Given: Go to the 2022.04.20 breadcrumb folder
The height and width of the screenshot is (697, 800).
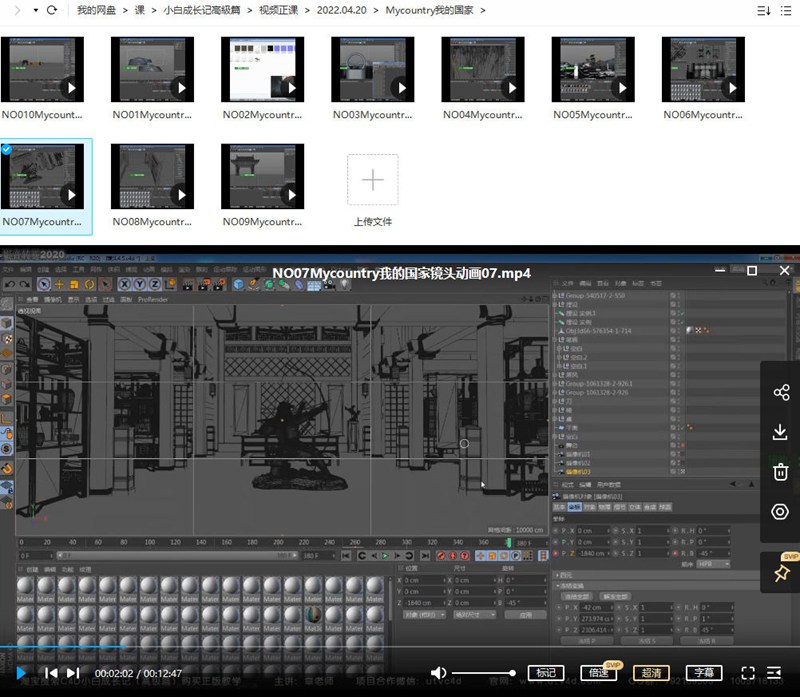Looking at the screenshot, I should pos(341,10).
